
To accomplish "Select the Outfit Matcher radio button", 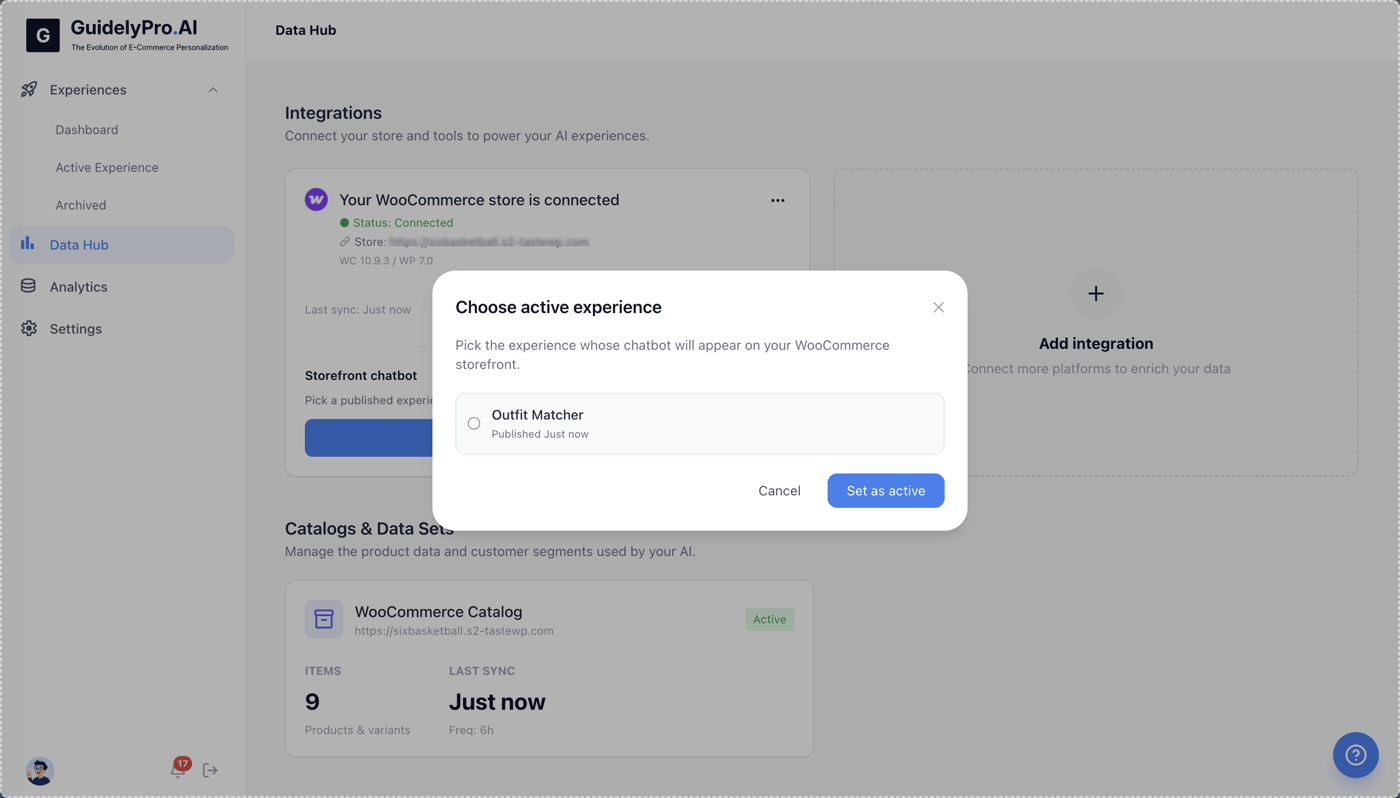I will [x=474, y=424].
